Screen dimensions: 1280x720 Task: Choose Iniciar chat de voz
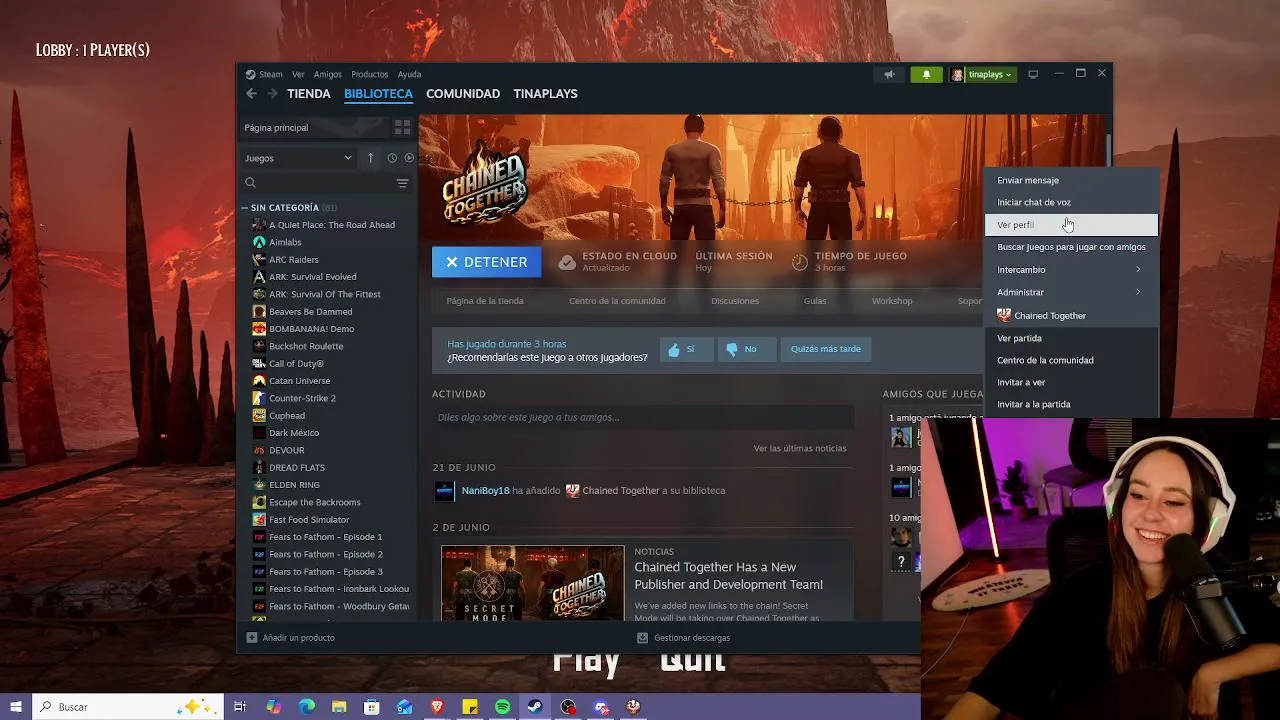[1071, 202]
